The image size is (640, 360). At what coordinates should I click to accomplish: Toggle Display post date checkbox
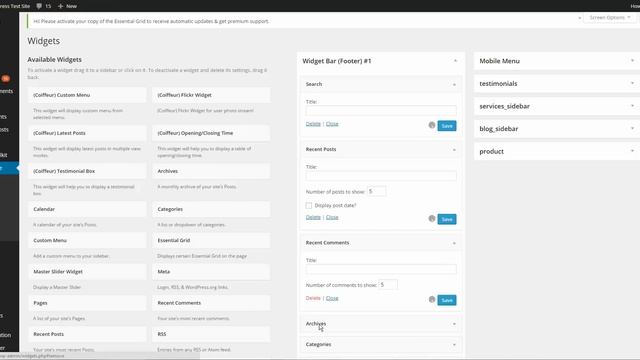tap(309, 205)
